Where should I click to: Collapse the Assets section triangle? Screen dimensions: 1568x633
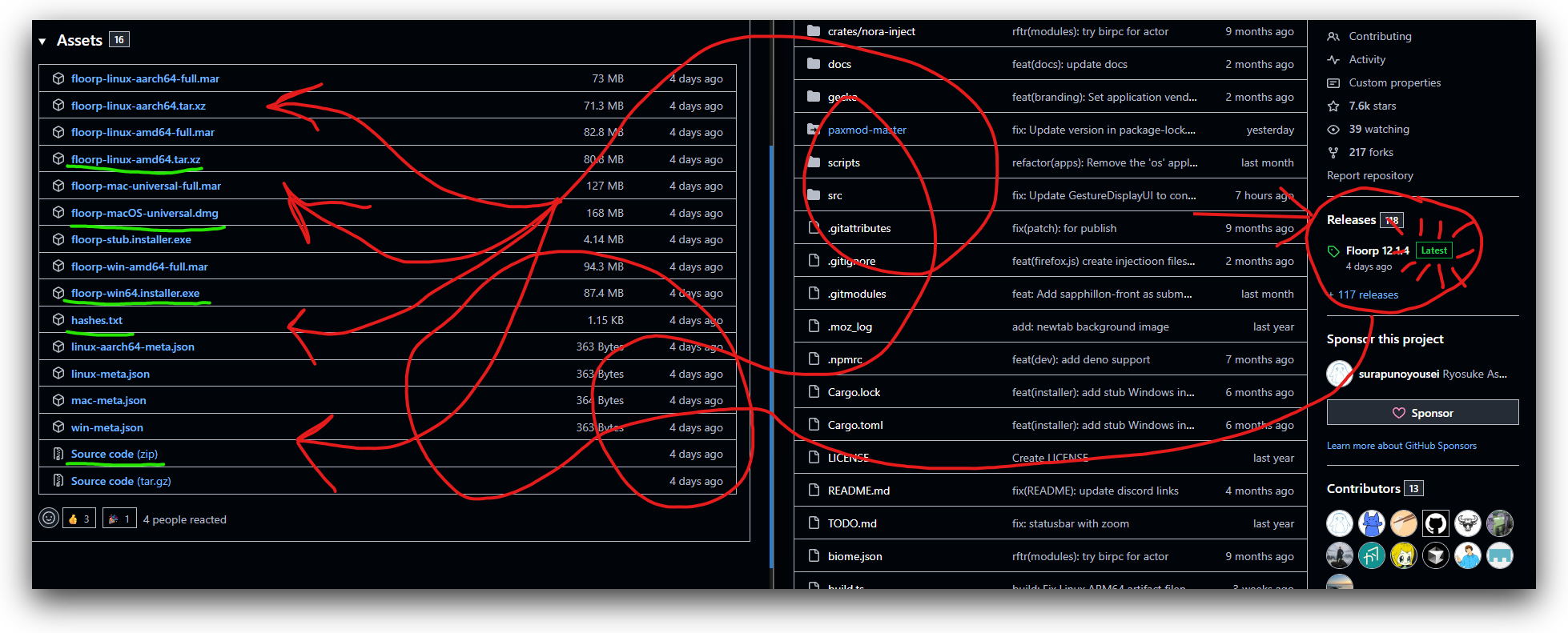click(42, 41)
